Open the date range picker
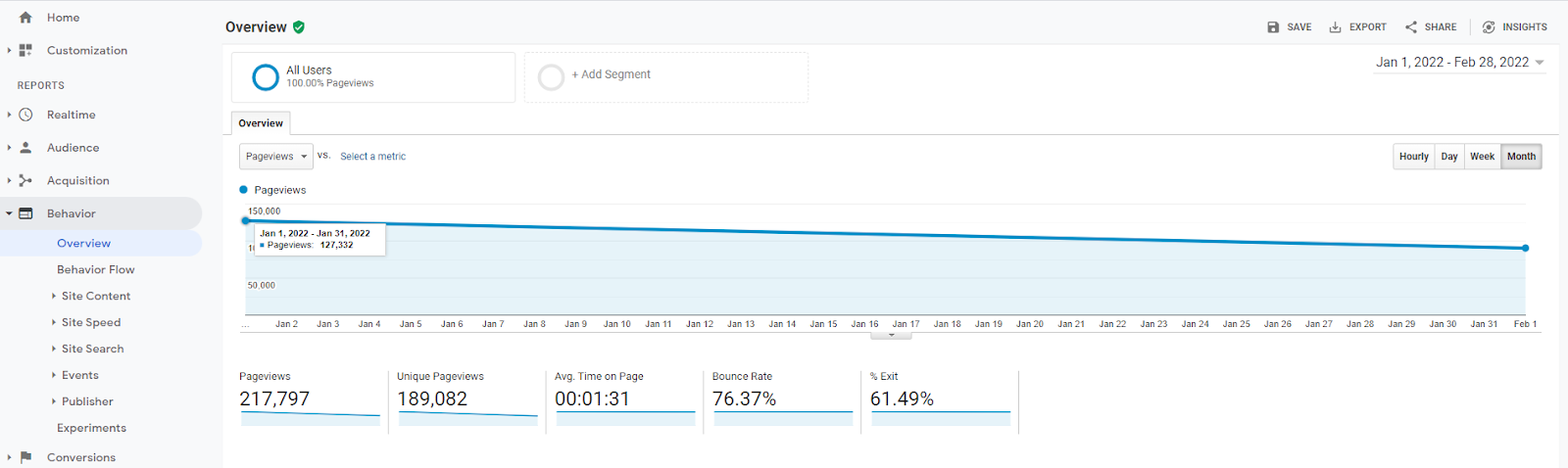The width and height of the screenshot is (1568, 468). 1460,63
